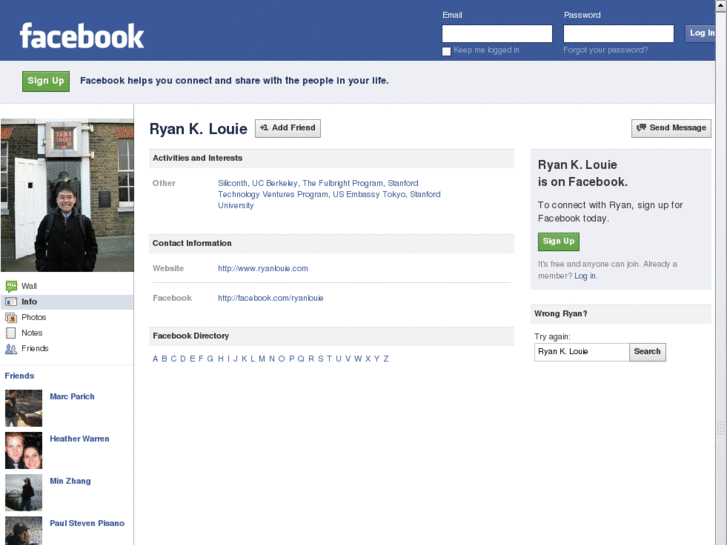Click Marc Parich thumbnail photo
Screen dimensions: 727x545
pyautogui.click(x=24, y=408)
